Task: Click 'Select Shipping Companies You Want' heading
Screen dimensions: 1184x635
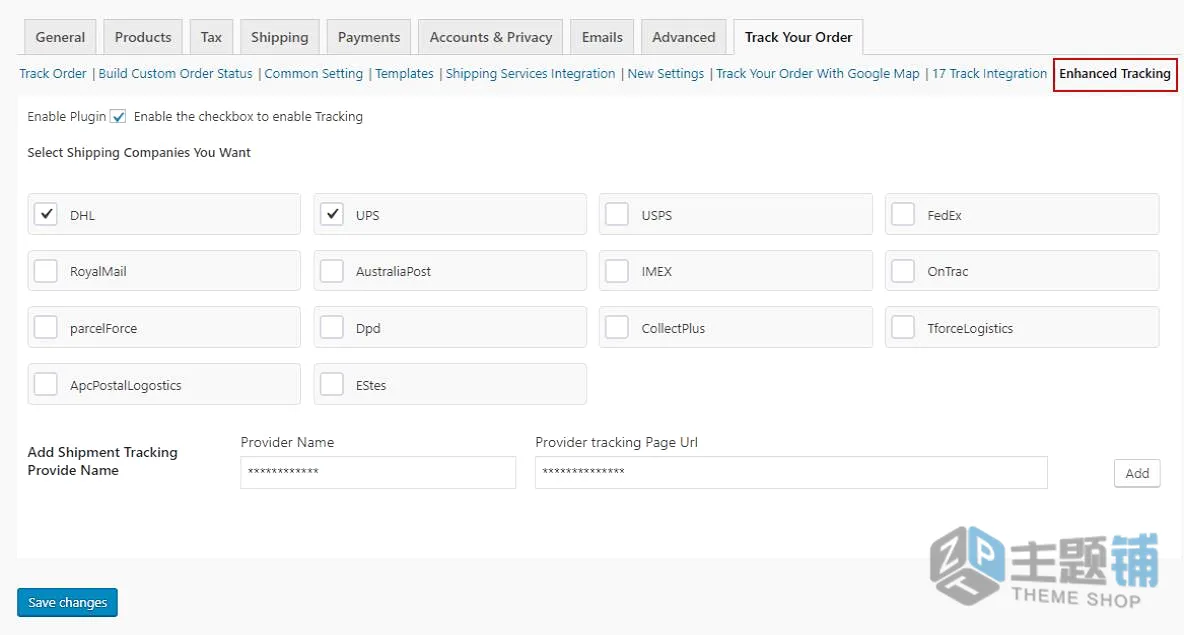Action: pos(139,153)
